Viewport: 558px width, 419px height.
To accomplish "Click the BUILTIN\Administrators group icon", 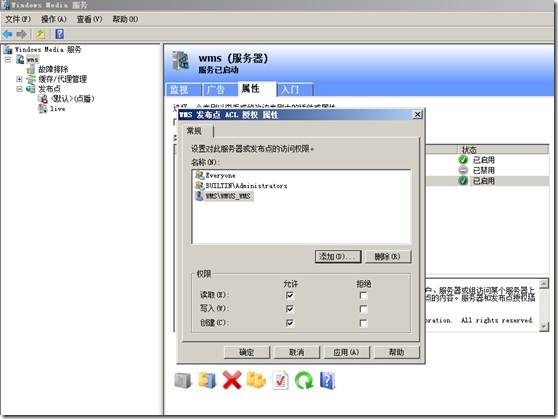I will pos(200,185).
